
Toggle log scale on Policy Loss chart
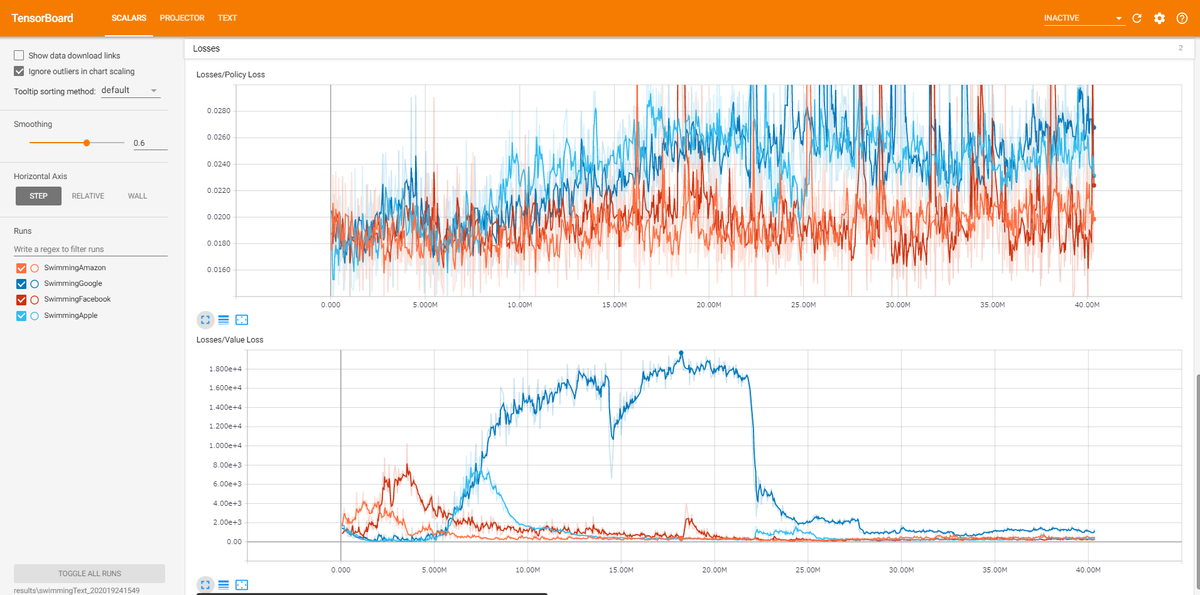click(223, 320)
